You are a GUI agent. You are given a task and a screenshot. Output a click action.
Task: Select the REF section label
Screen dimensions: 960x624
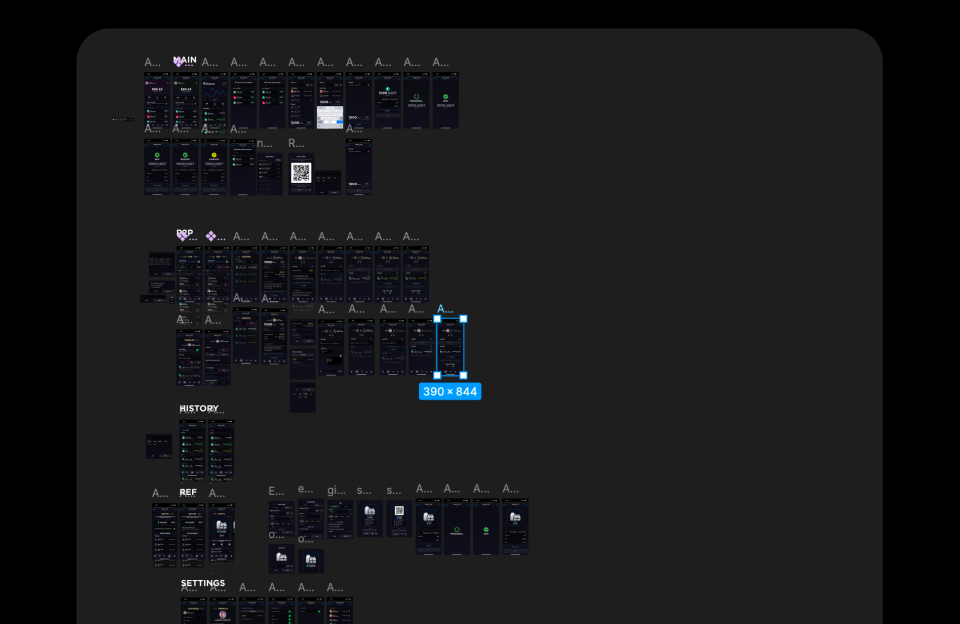[188, 492]
